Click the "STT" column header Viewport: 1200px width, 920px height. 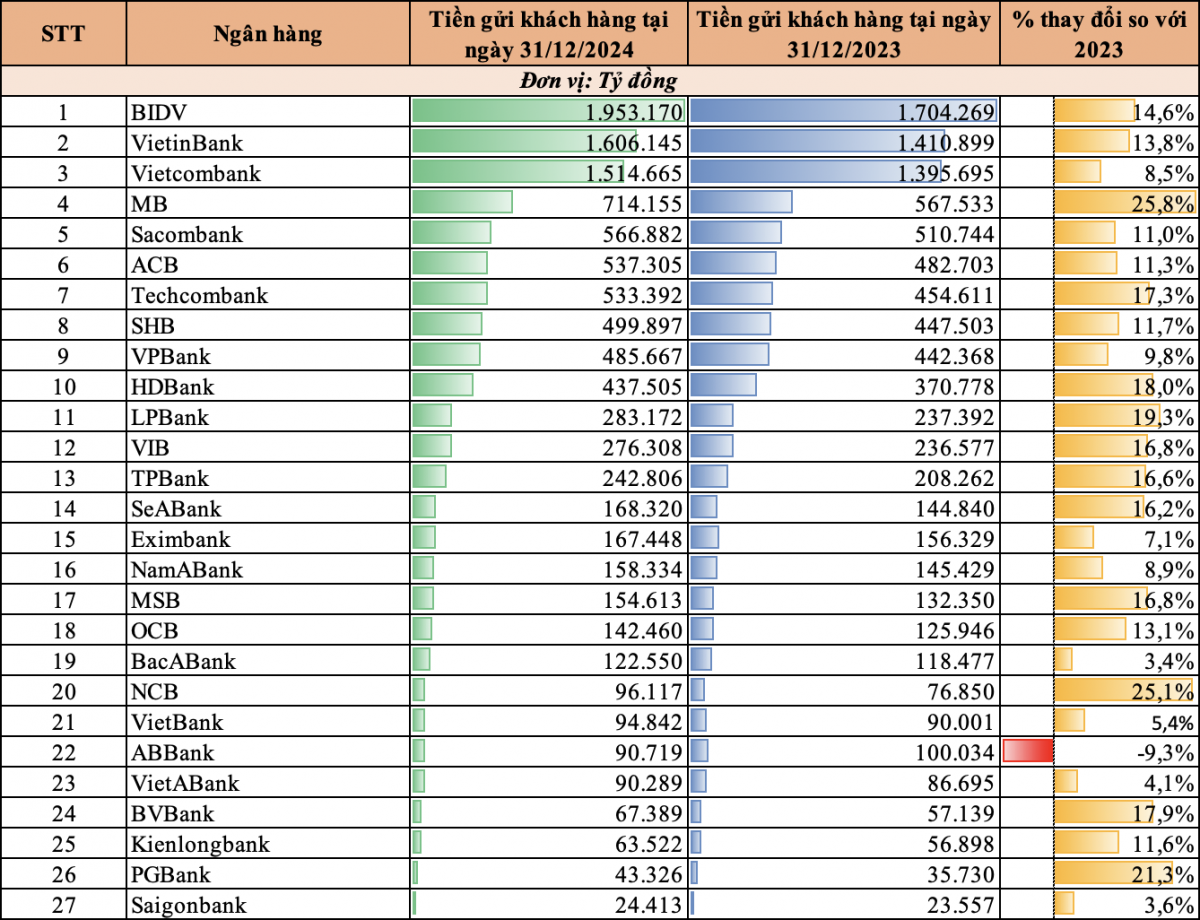coord(63,33)
